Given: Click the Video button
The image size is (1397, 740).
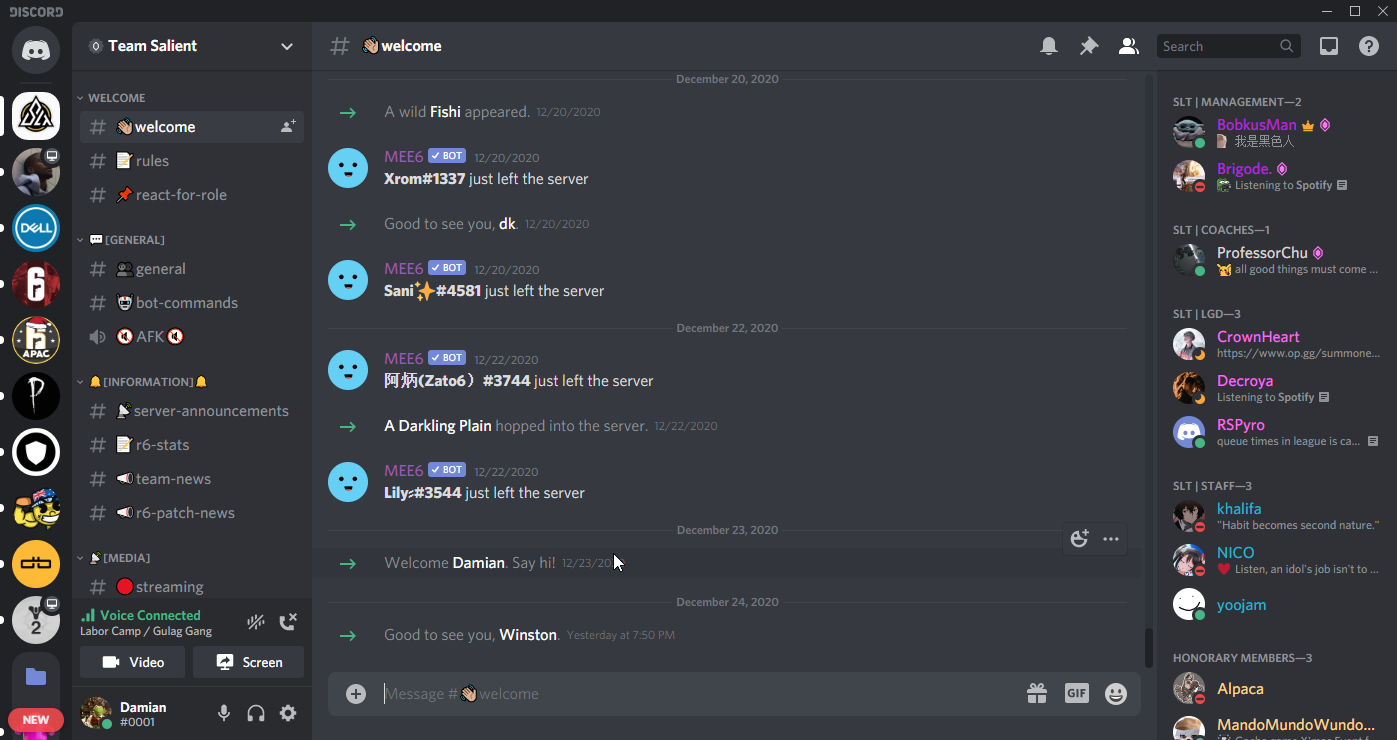Looking at the screenshot, I should coord(133,662).
